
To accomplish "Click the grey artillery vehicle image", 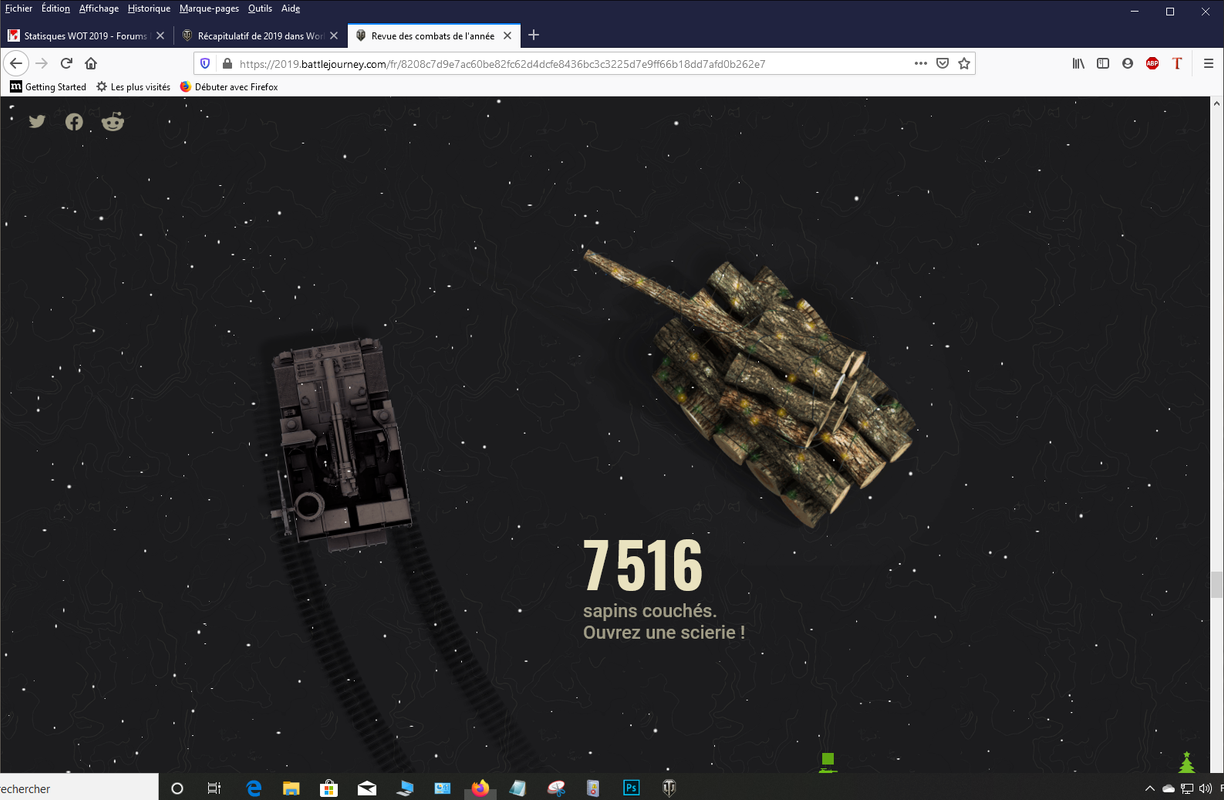I will (x=342, y=444).
